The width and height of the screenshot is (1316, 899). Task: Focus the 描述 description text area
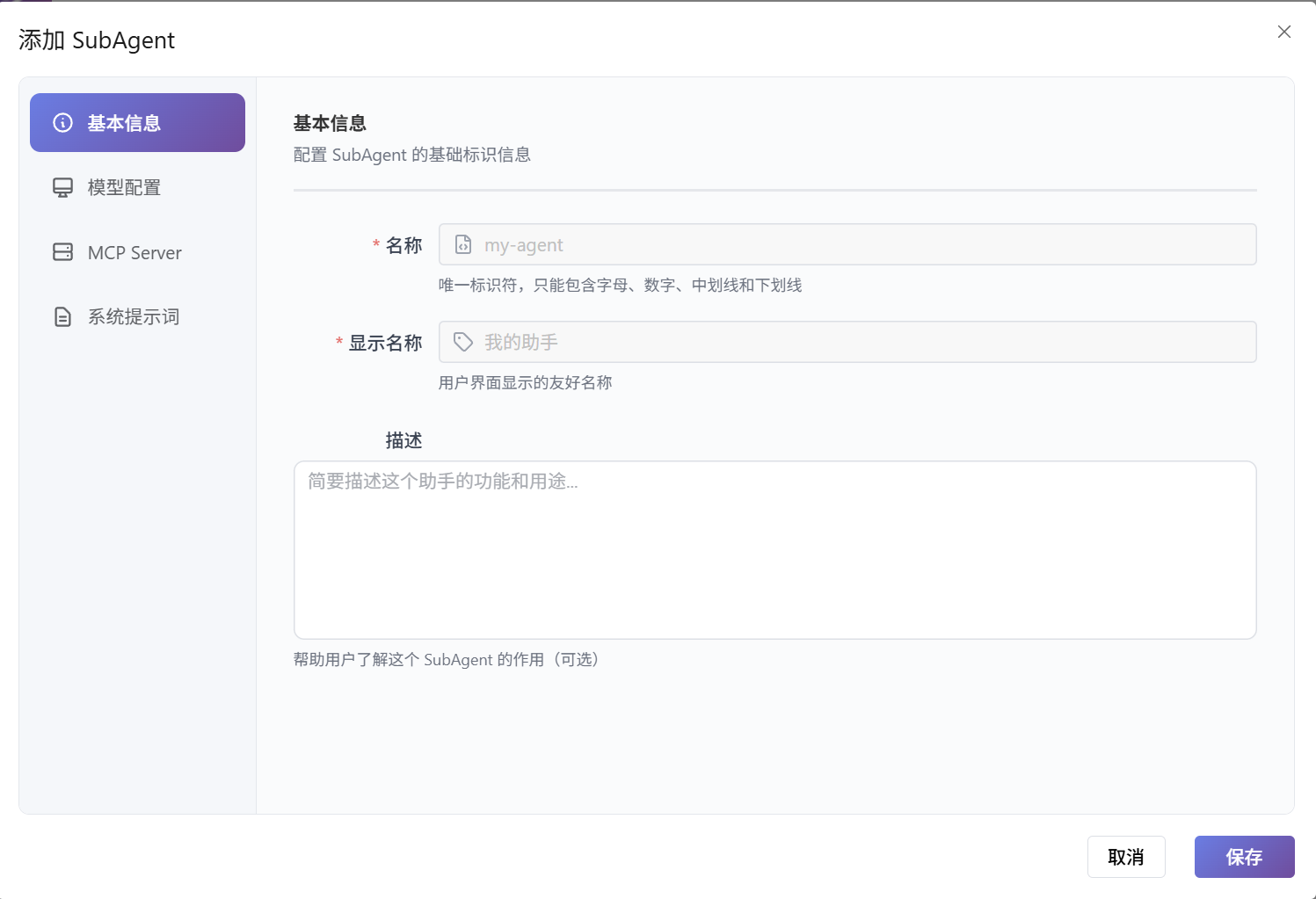(x=774, y=550)
